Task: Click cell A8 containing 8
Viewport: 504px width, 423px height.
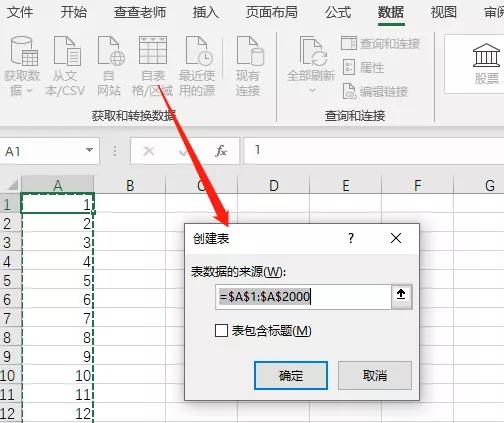Action: coord(58,336)
